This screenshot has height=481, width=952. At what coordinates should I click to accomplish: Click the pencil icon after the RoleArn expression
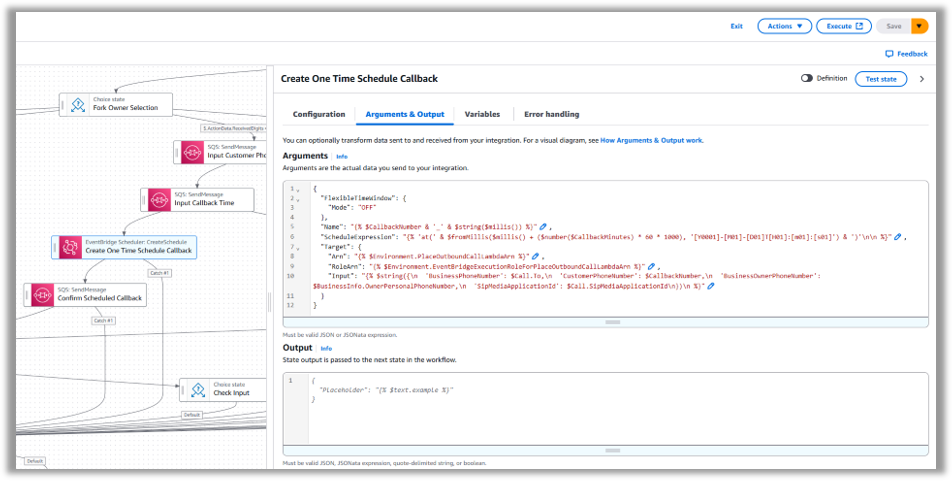[651, 265]
